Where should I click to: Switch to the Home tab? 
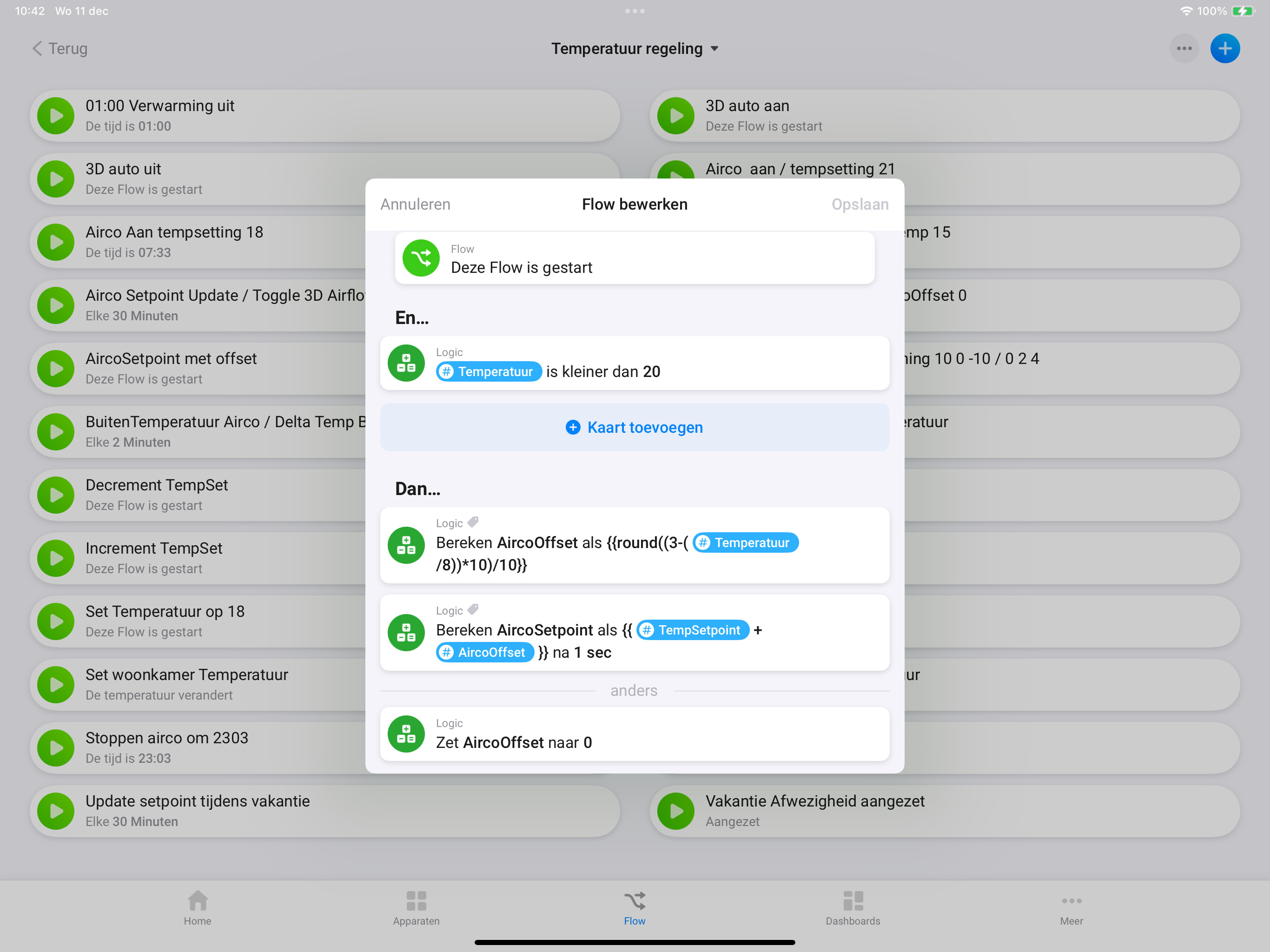(198, 907)
